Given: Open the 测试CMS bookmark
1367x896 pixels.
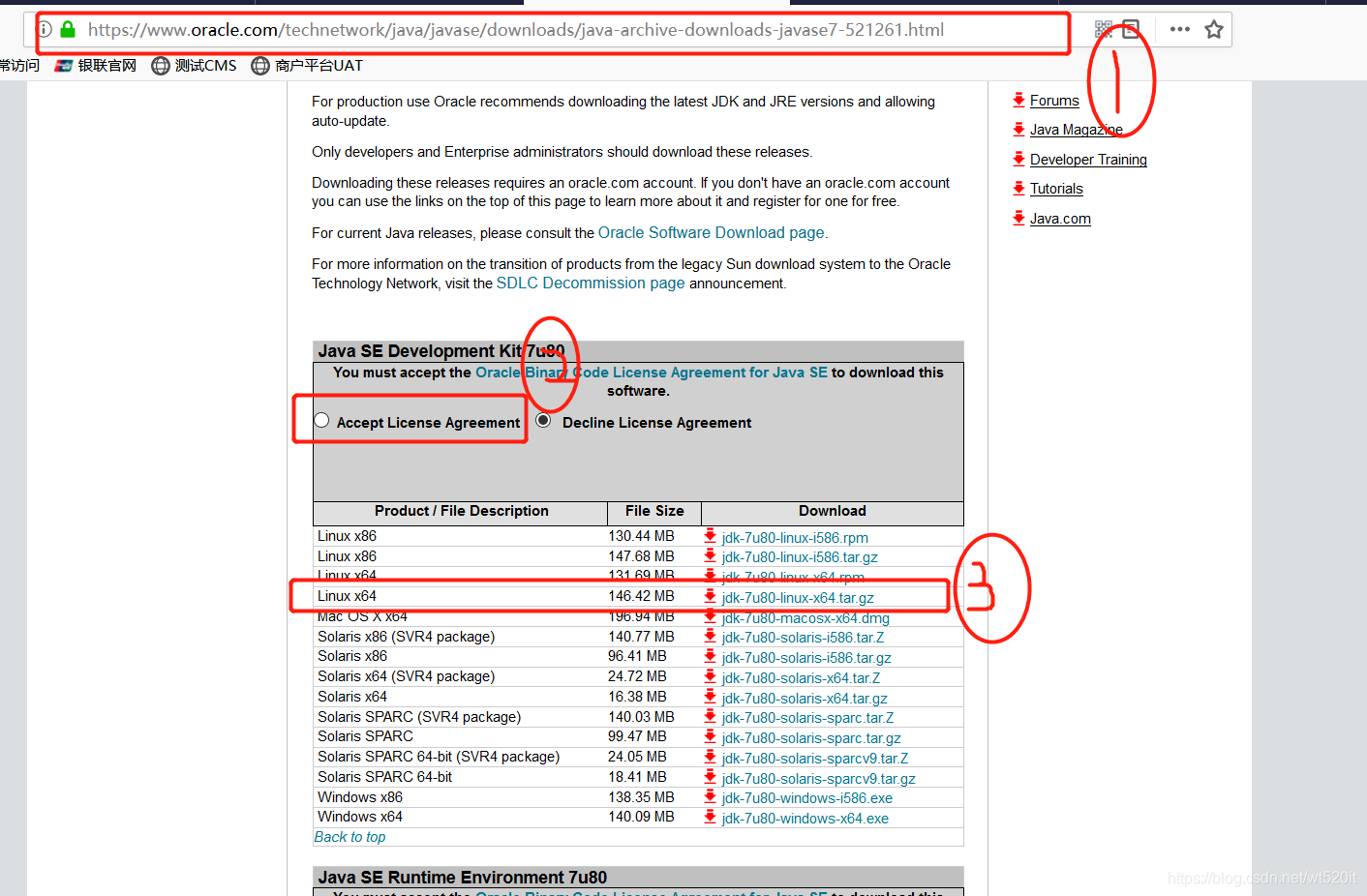Looking at the screenshot, I should pyautogui.click(x=194, y=65).
